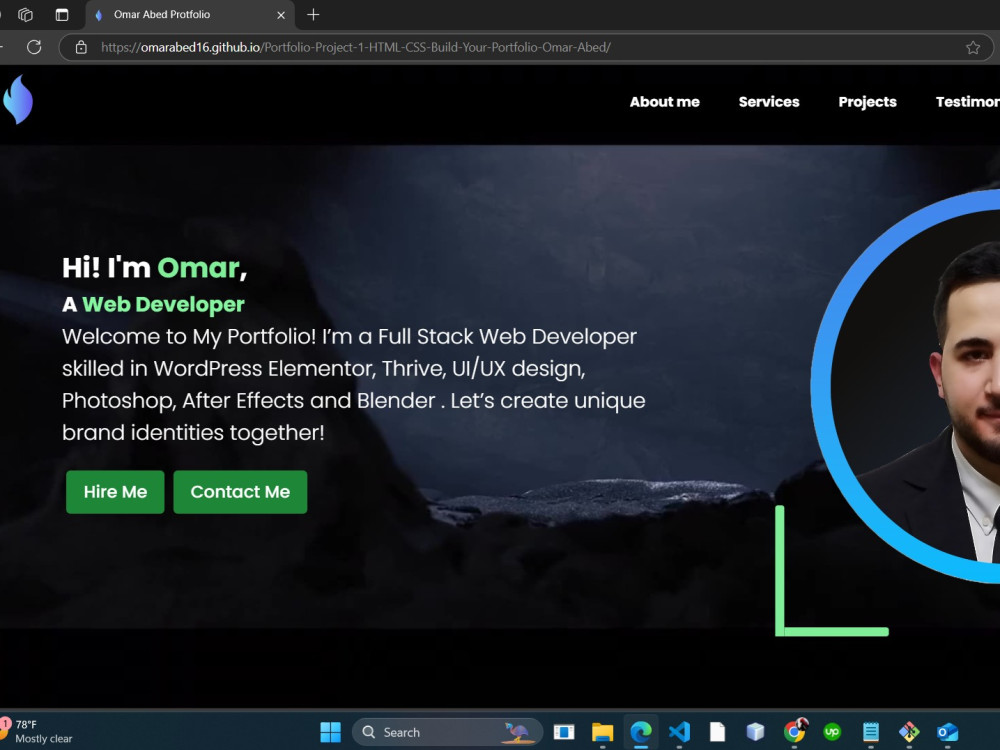Open a new browser tab
The image size is (1000, 750).
(313, 15)
